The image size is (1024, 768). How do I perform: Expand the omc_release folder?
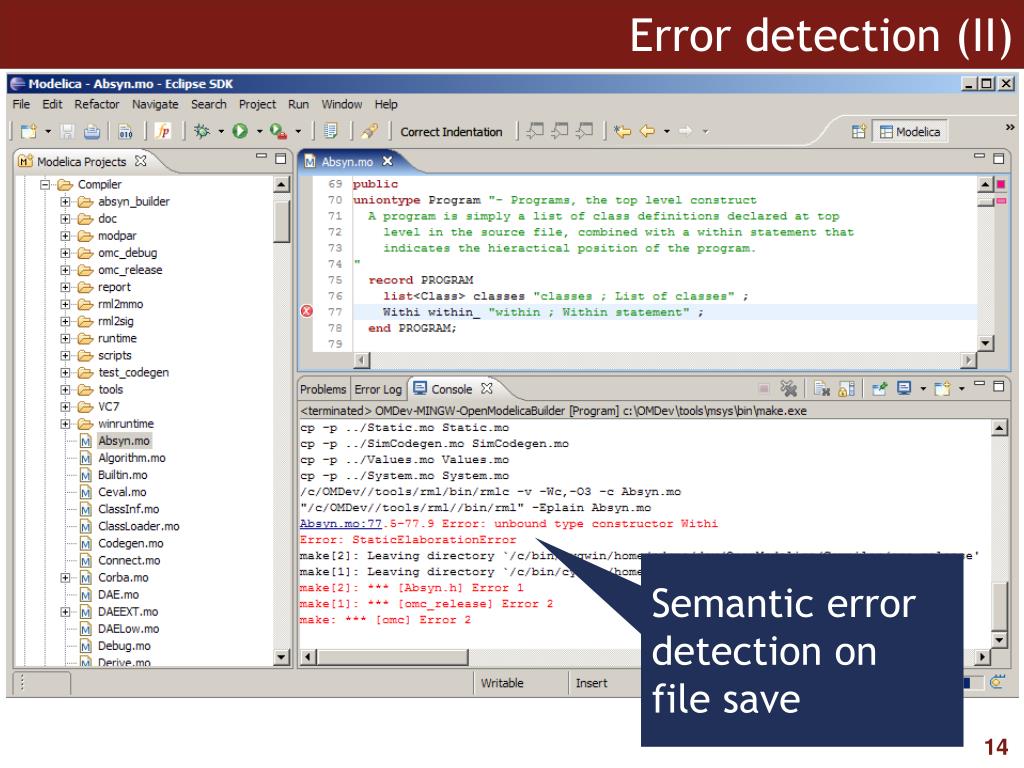click(65, 270)
